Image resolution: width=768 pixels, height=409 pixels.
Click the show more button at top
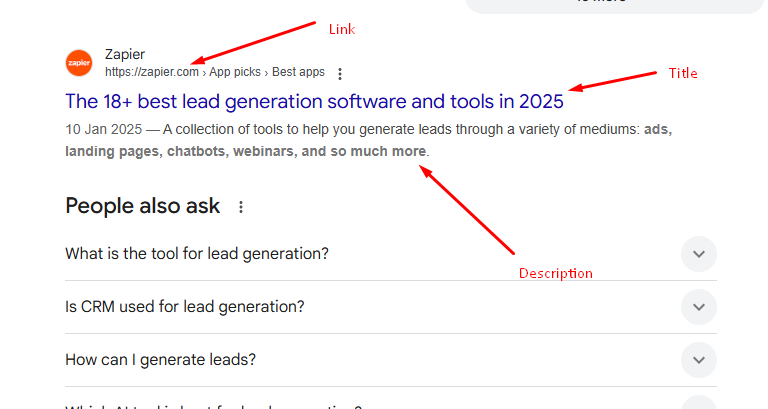612,4
